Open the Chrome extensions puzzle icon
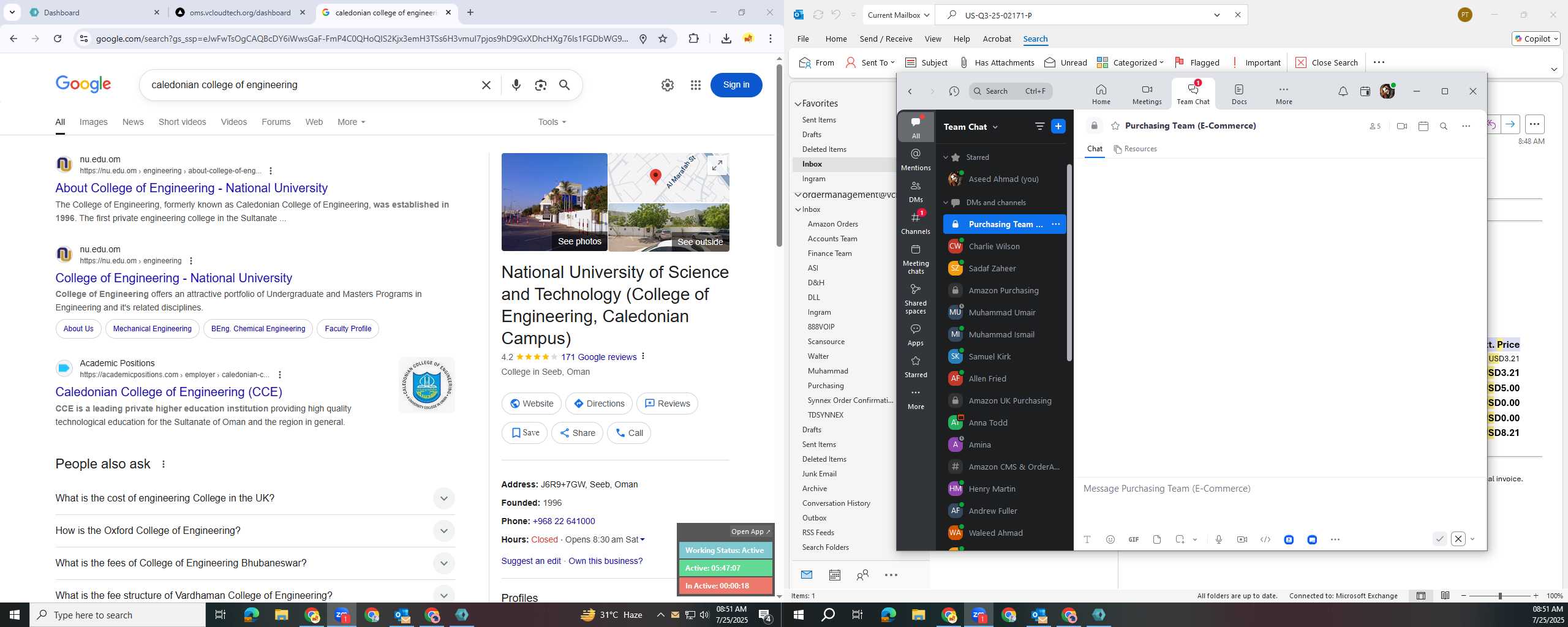Viewport: 1568px width, 627px height. coord(693,39)
